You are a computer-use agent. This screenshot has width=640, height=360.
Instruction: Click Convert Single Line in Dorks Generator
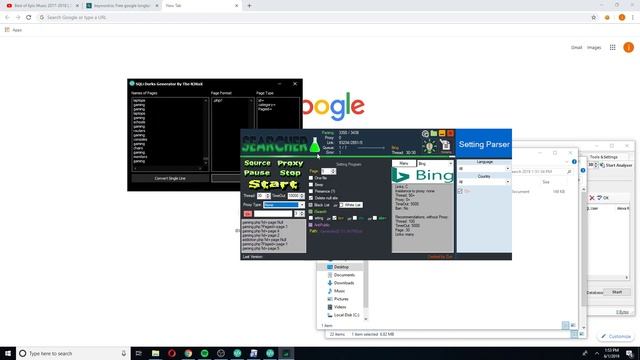[170, 178]
